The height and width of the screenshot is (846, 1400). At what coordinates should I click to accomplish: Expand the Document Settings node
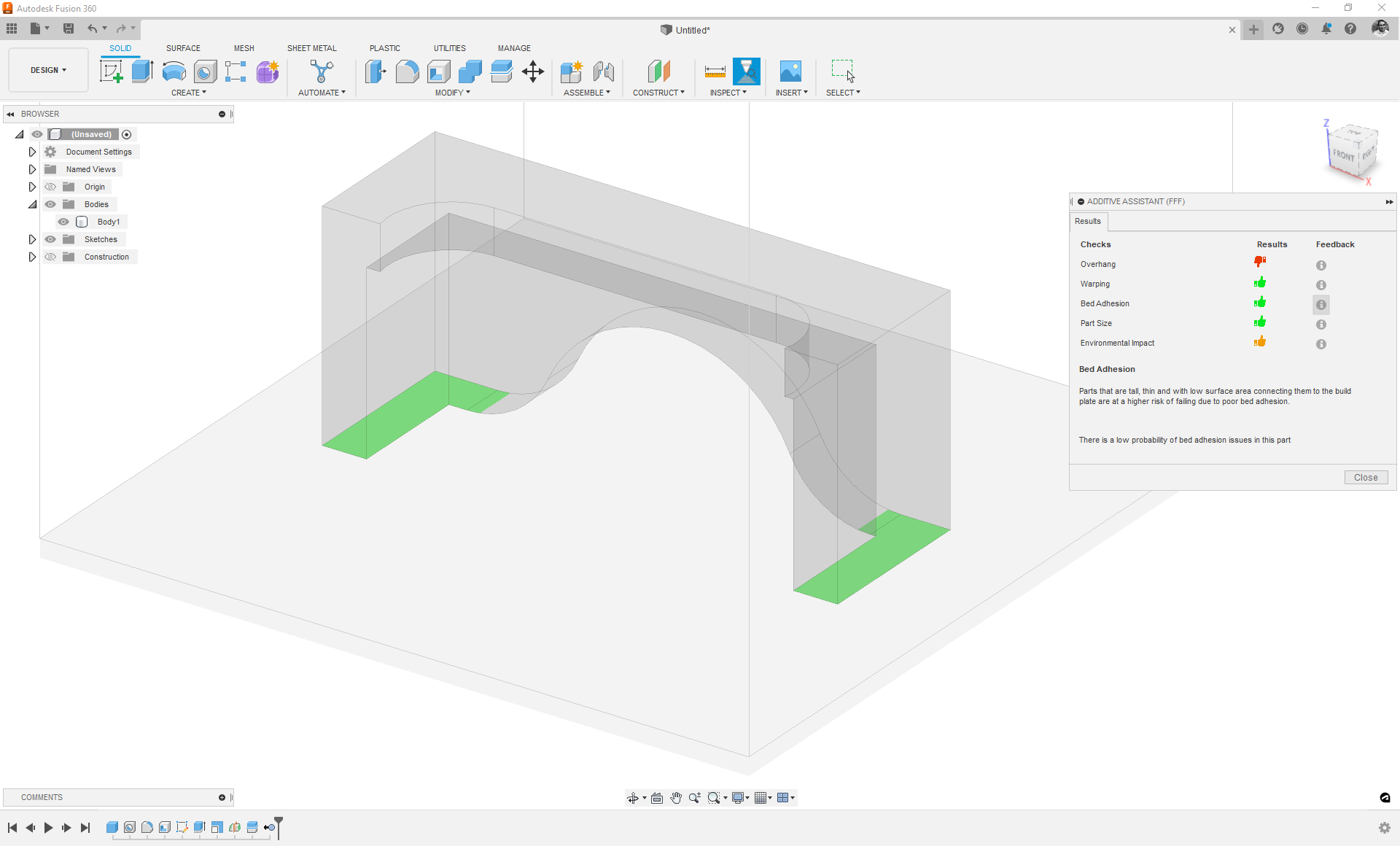tap(32, 152)
